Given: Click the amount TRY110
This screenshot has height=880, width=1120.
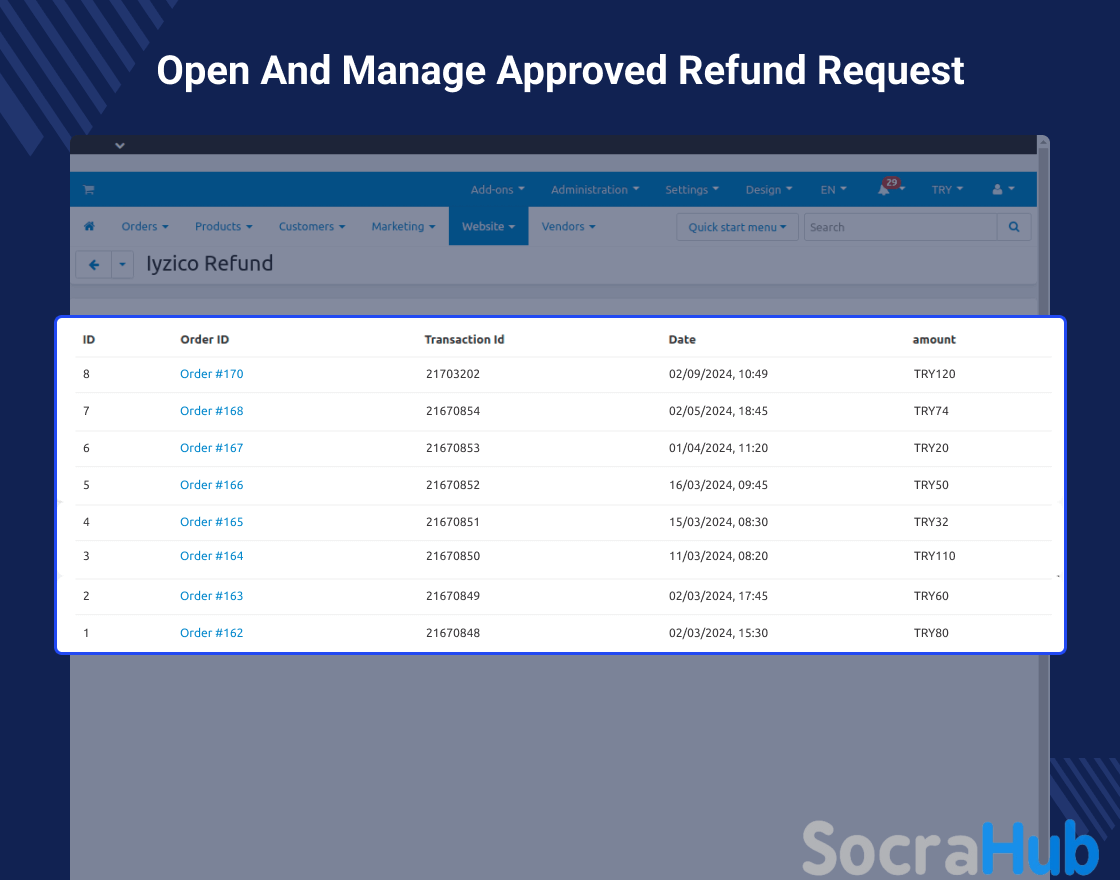Looking at the screenshot, I should tap(934, 556).
